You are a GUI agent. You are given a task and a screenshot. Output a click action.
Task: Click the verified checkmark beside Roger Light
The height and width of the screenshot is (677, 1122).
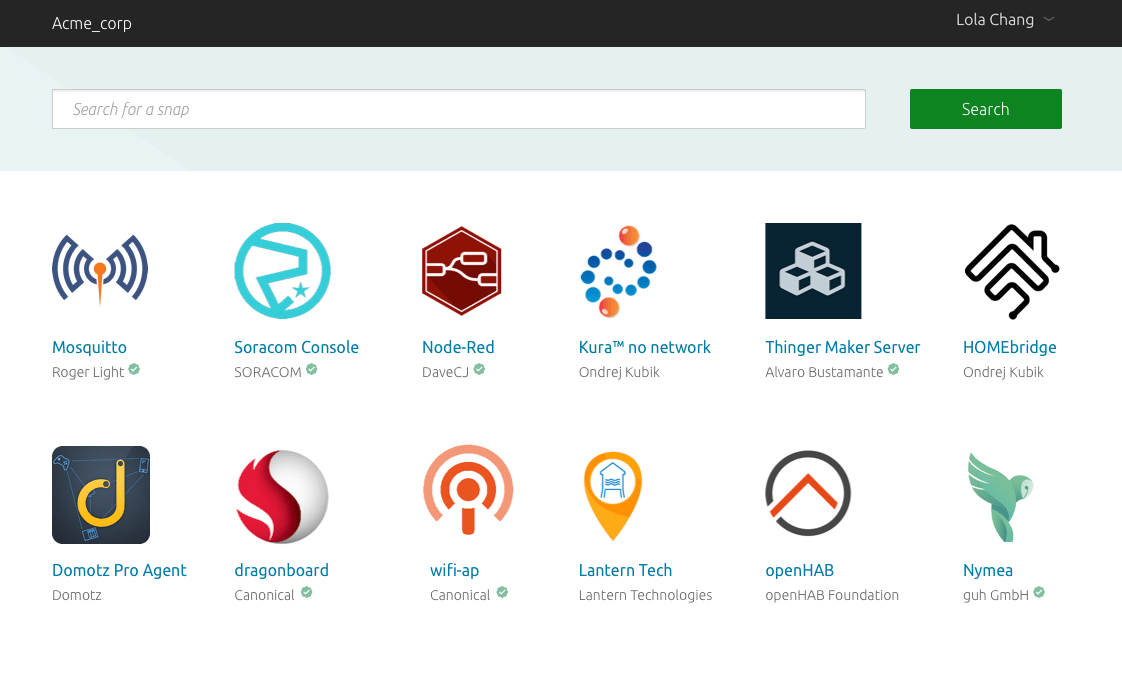[134, 369]
